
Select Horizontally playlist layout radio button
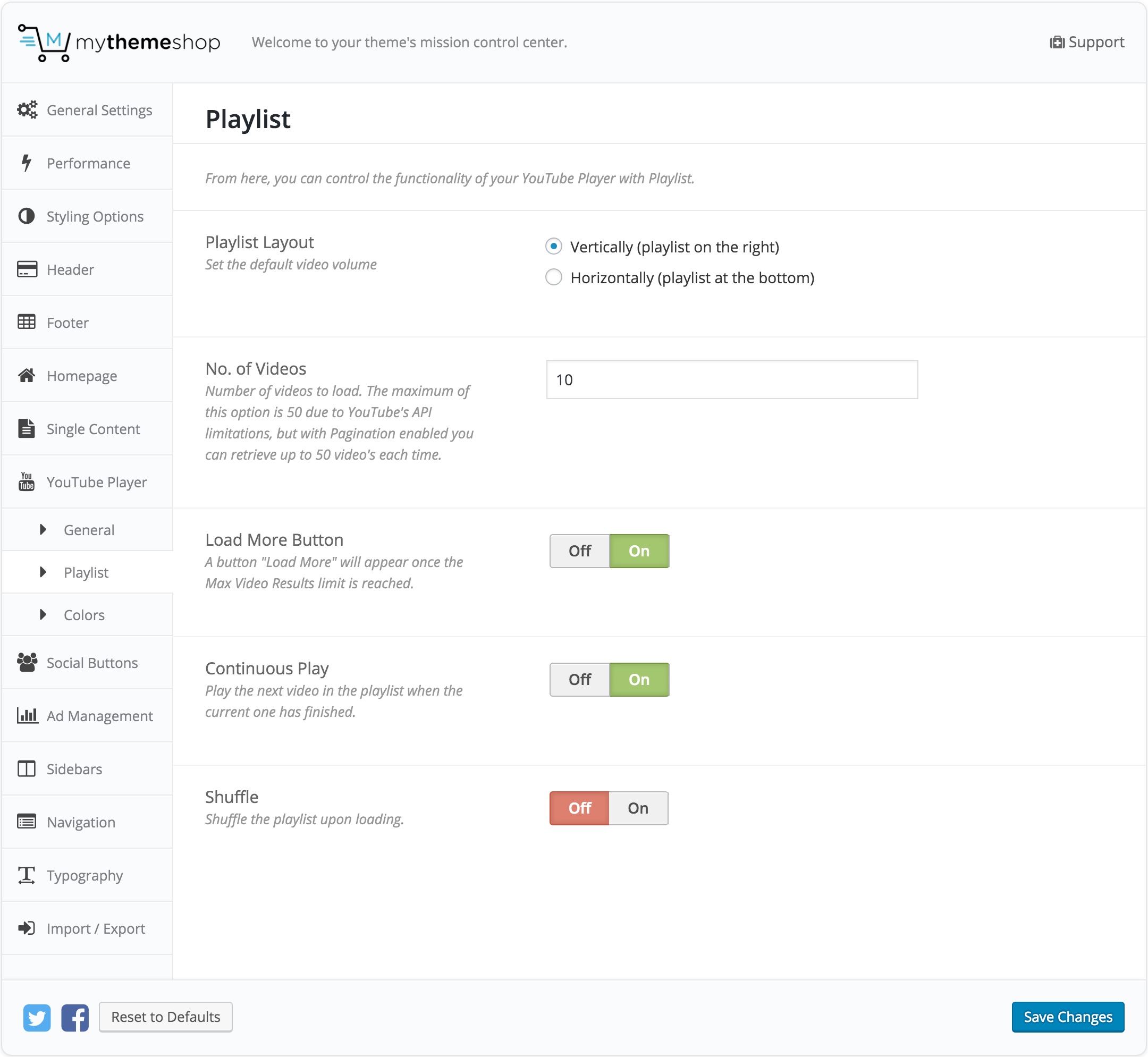click(x=553, y=277)
